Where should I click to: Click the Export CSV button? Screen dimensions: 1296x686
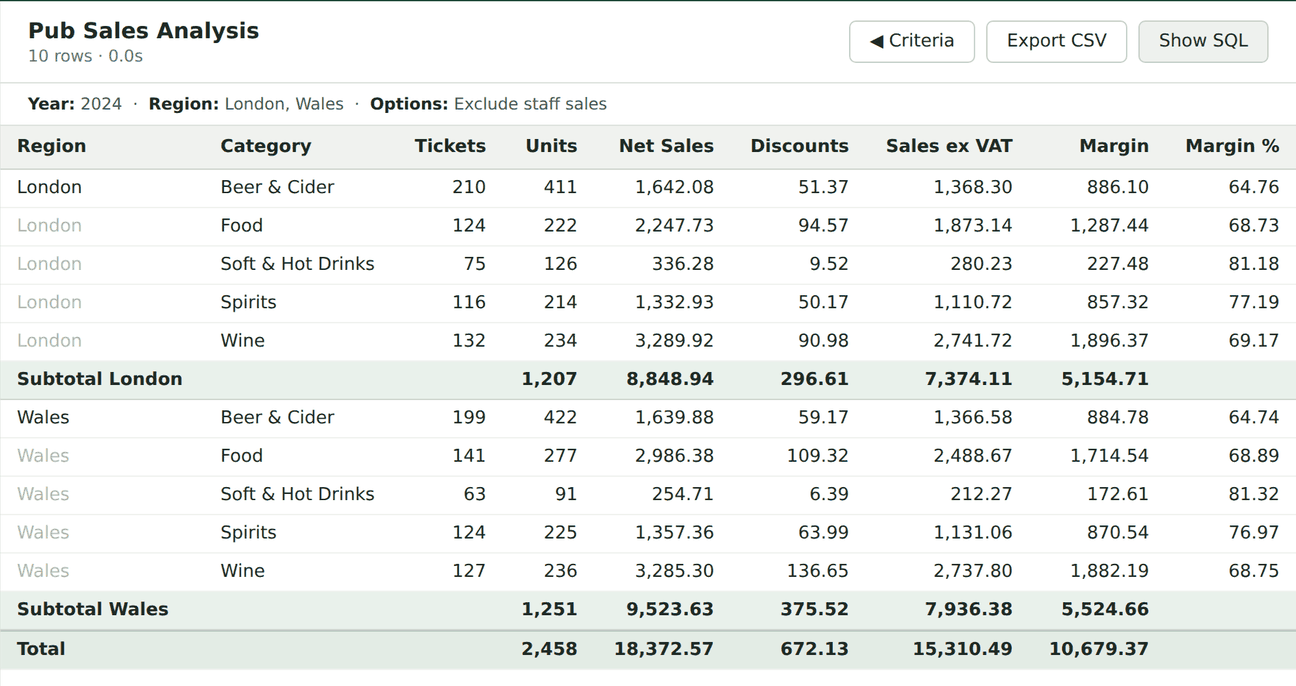[x=1056, y=41]
